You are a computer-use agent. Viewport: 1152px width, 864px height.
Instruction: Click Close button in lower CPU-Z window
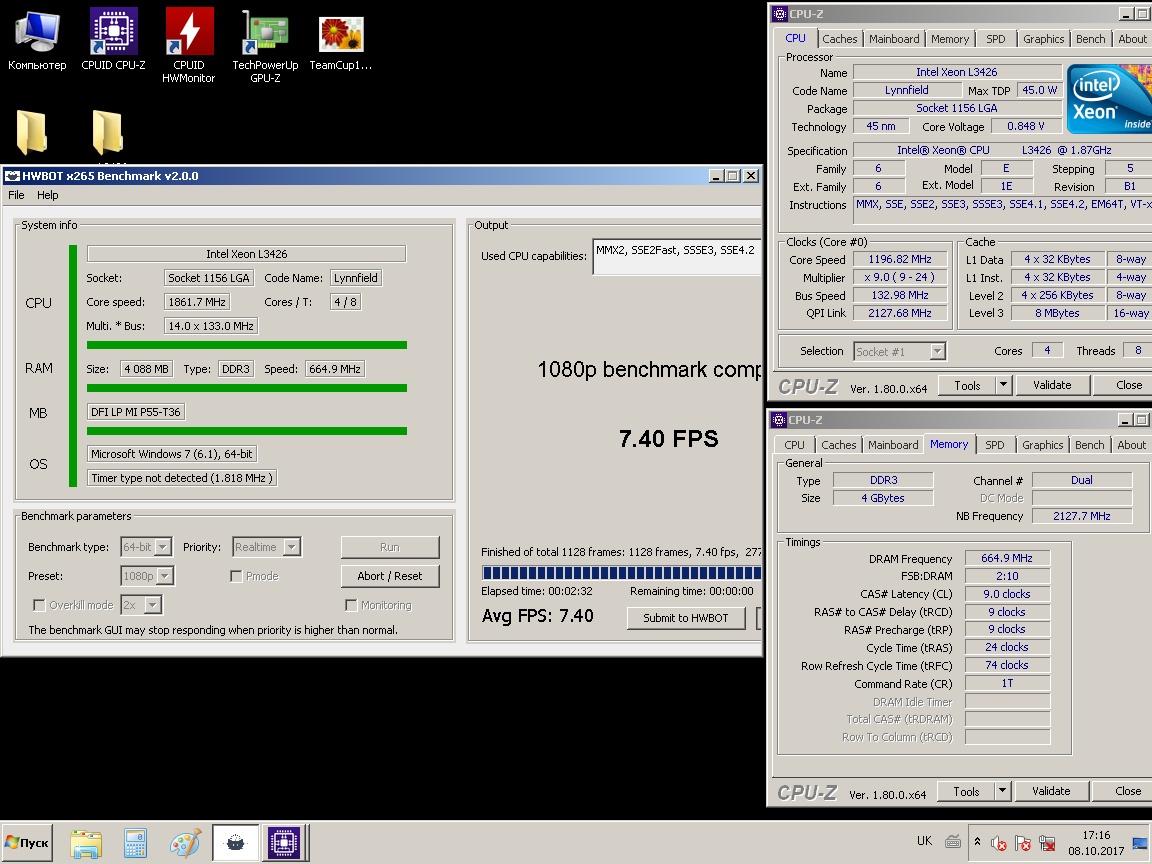pos(1122,791)
